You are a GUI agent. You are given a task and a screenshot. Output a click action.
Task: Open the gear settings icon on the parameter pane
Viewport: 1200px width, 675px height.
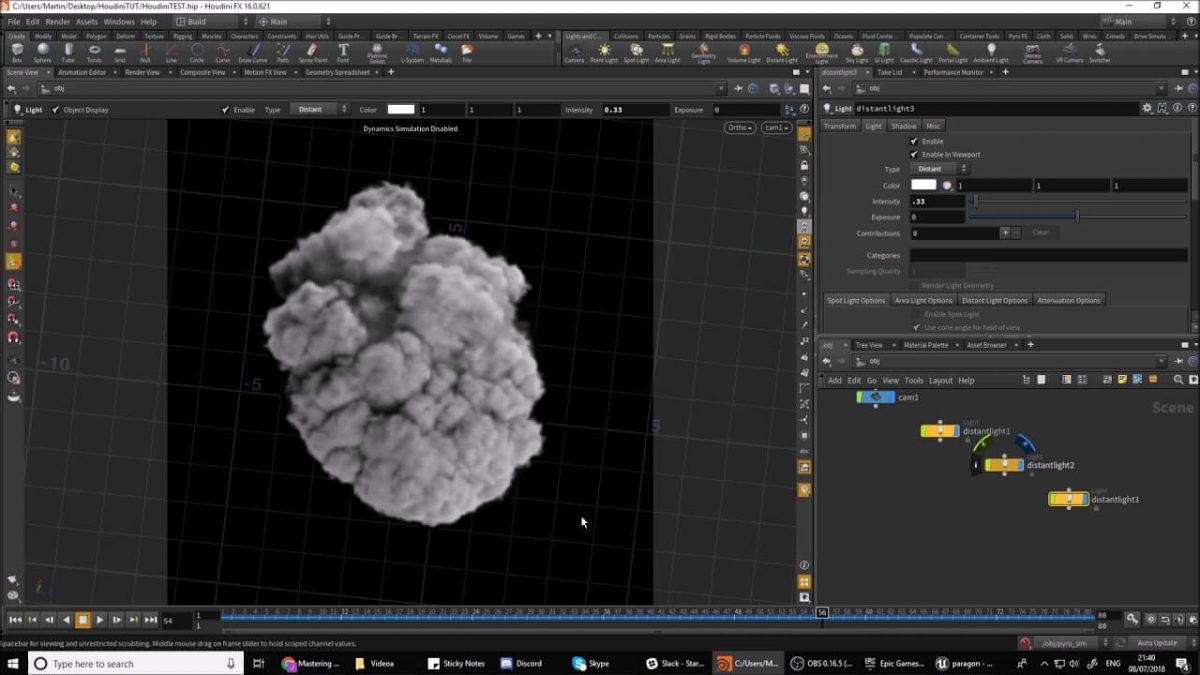[x=1146, y=108]
